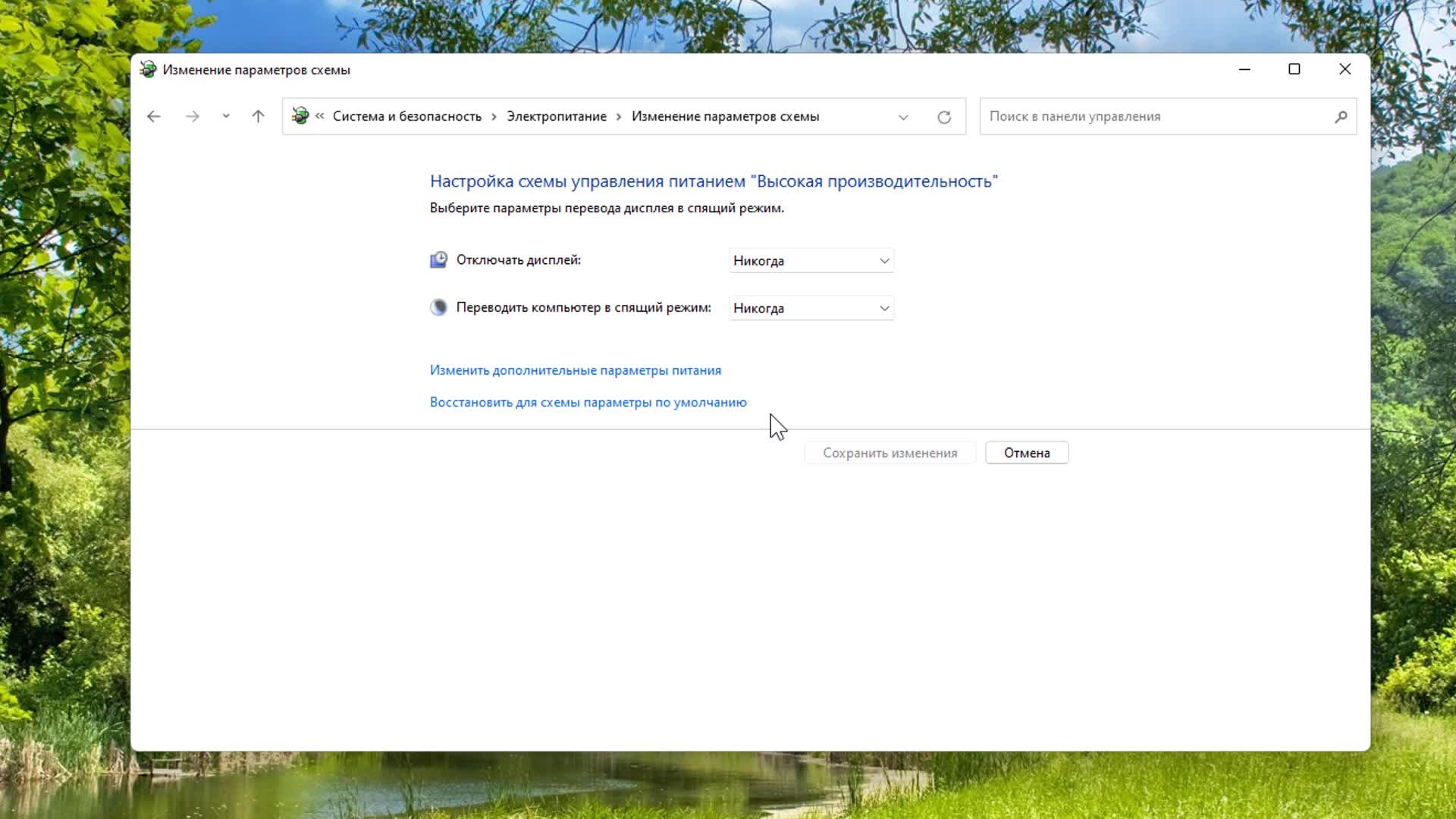Go to Система и безопасность breadcrumb
1456x819 pixels.
[x=406, y=116]
